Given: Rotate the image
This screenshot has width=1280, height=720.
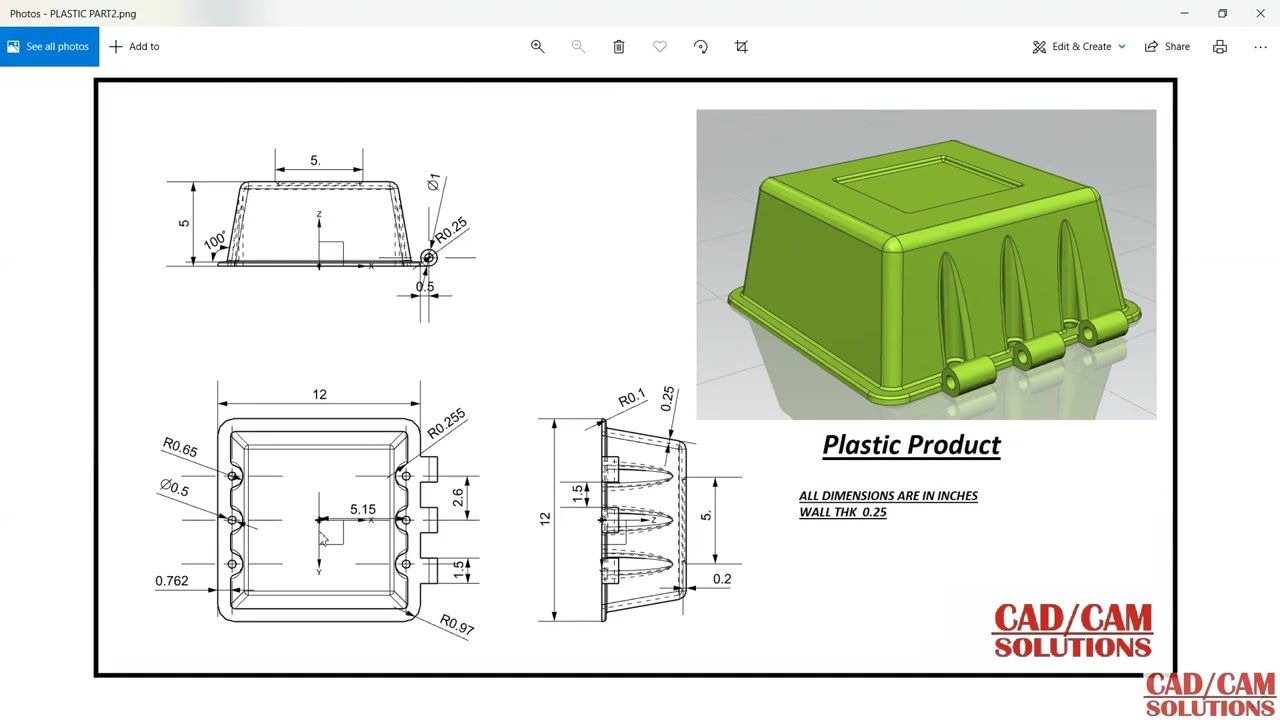Looking at the screenshot, I should point(700,46).
